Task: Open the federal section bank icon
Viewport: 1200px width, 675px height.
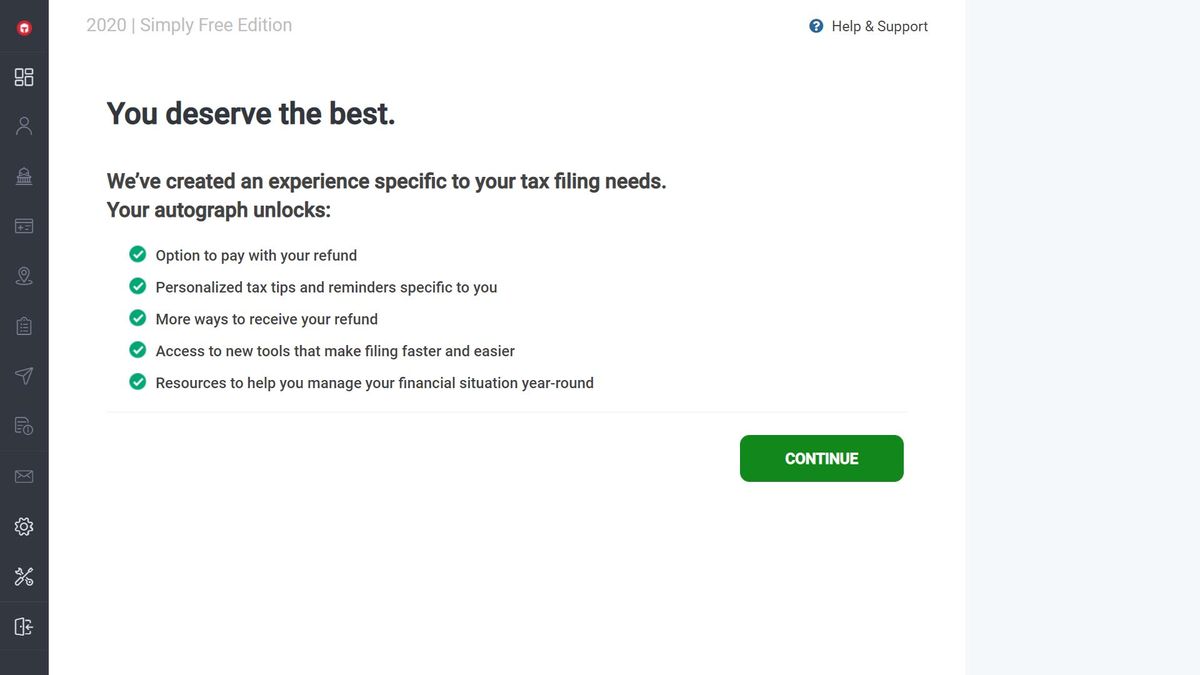Action: pos(23,175)
